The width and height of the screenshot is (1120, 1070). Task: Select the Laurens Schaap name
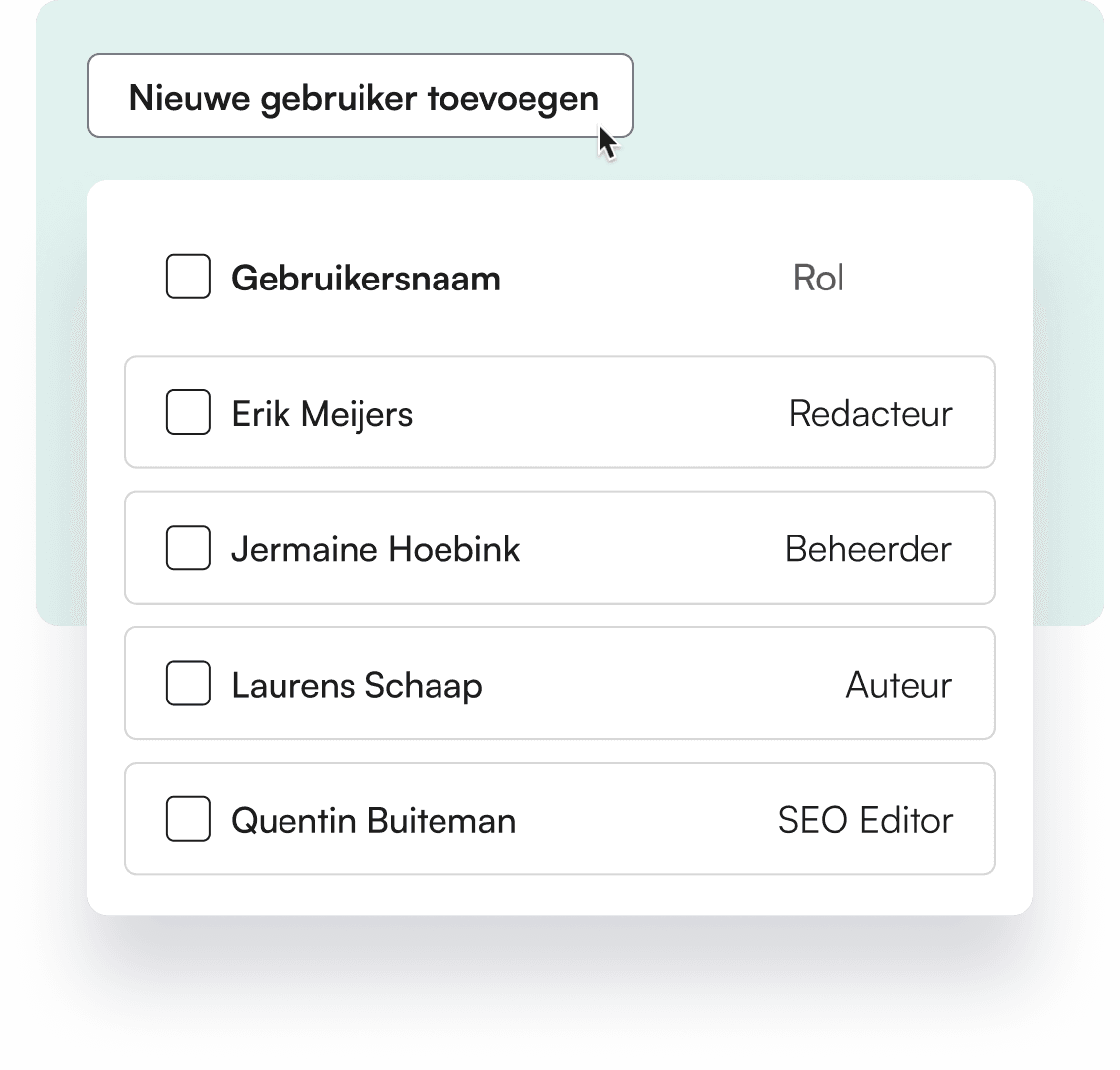coord(358,686)
